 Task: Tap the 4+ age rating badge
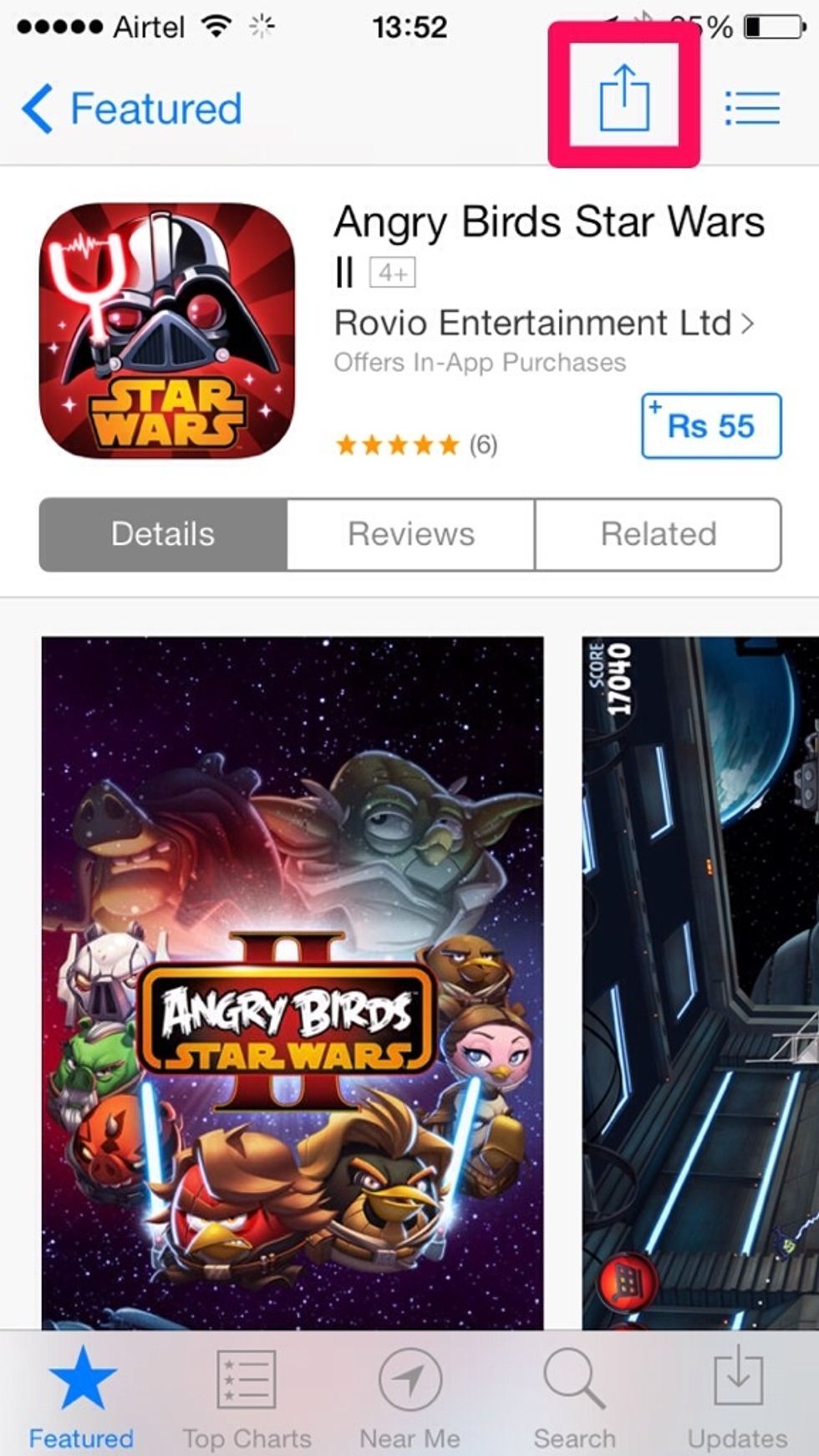click(x=392, y=272)
